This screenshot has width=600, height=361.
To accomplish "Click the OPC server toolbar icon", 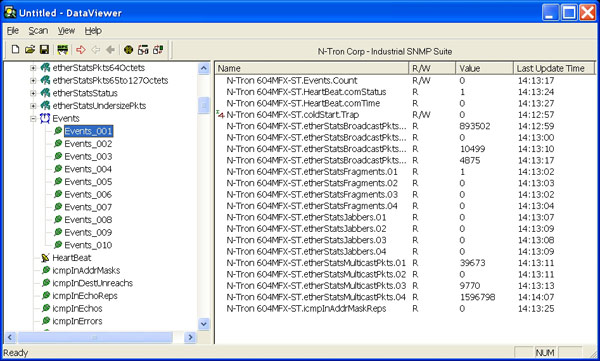I will [62, 49].
